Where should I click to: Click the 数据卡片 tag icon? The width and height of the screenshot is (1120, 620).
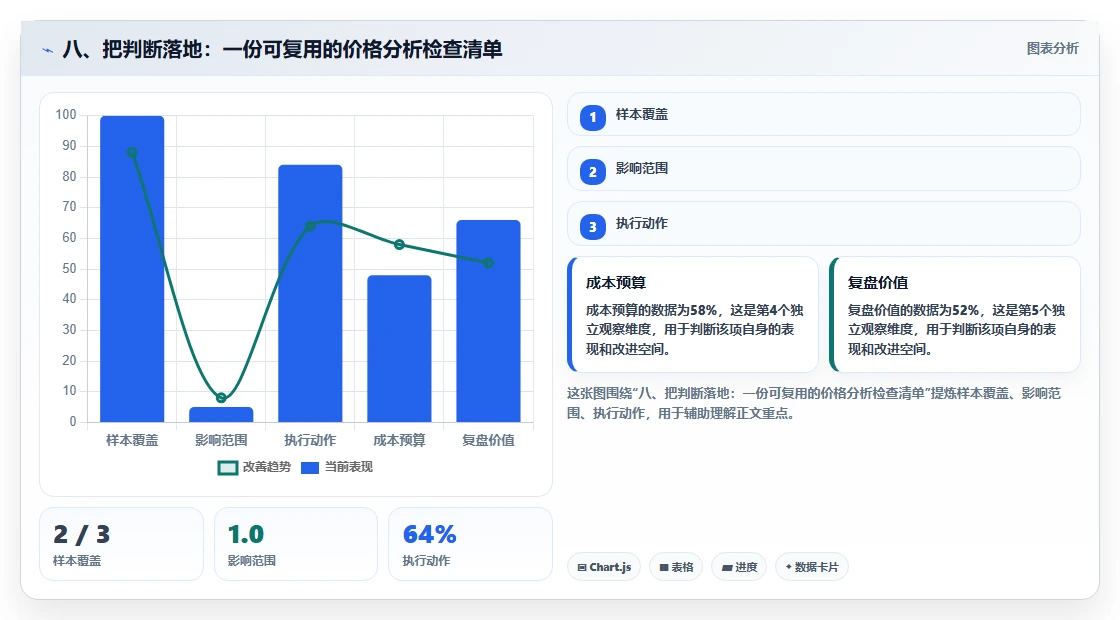click(x=789, y=566)
